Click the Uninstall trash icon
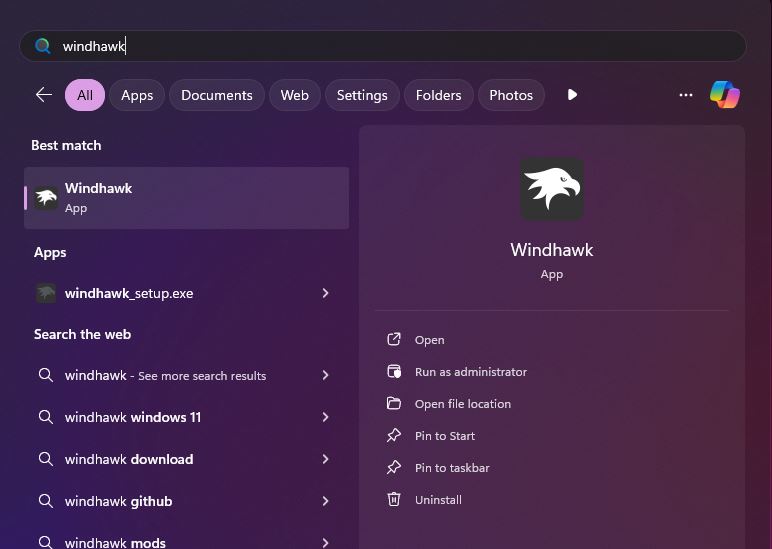This screenshot has width=772, height=549. (394, 500)
